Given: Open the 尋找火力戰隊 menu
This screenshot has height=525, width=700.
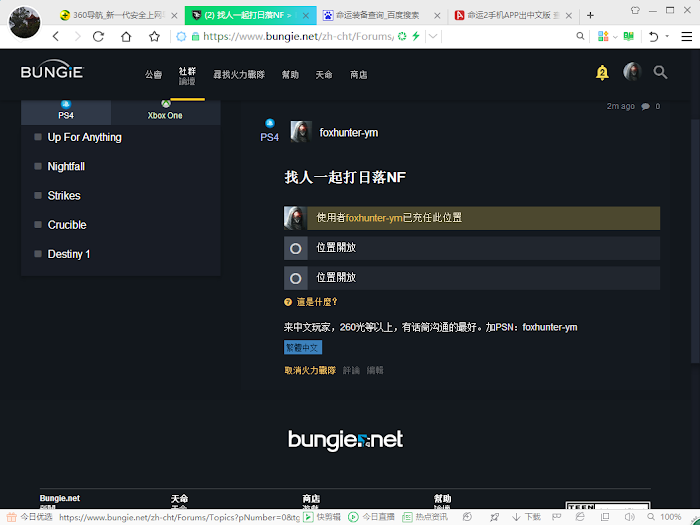Looking at the screenshot, I should [239, 75].
